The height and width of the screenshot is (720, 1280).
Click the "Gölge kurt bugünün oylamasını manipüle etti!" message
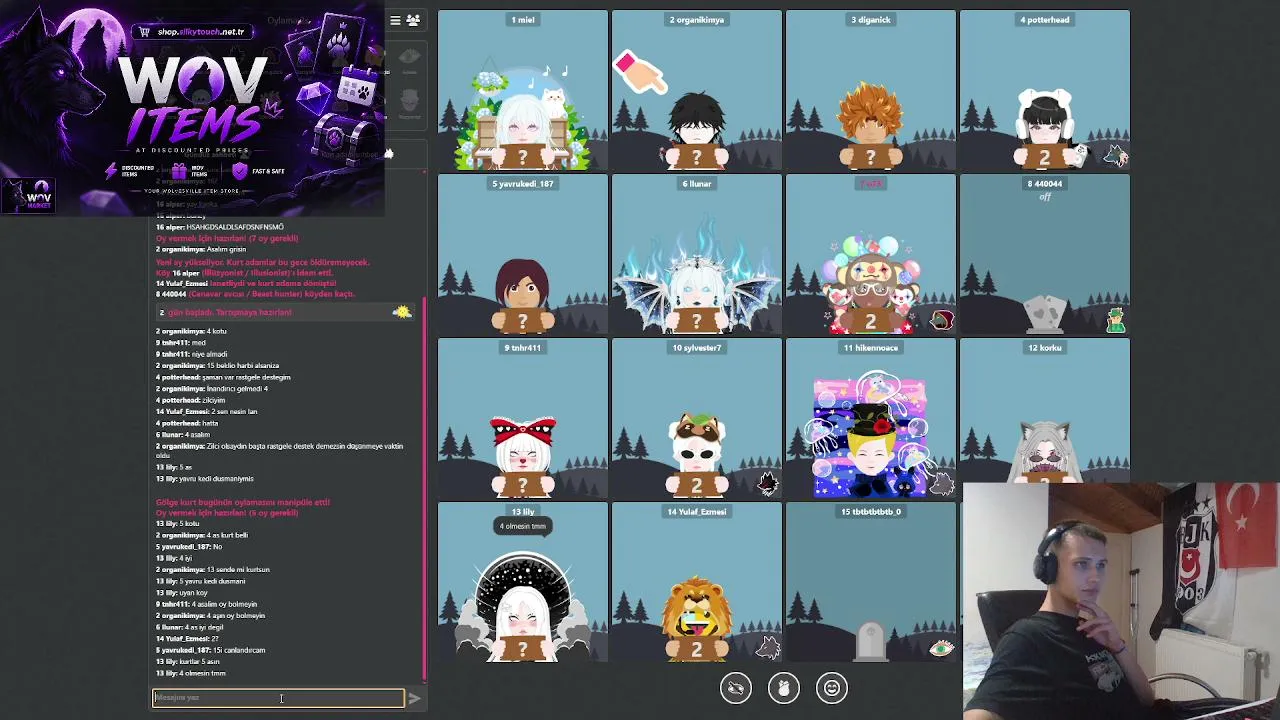pyautogui.click(x=243, y=502)
